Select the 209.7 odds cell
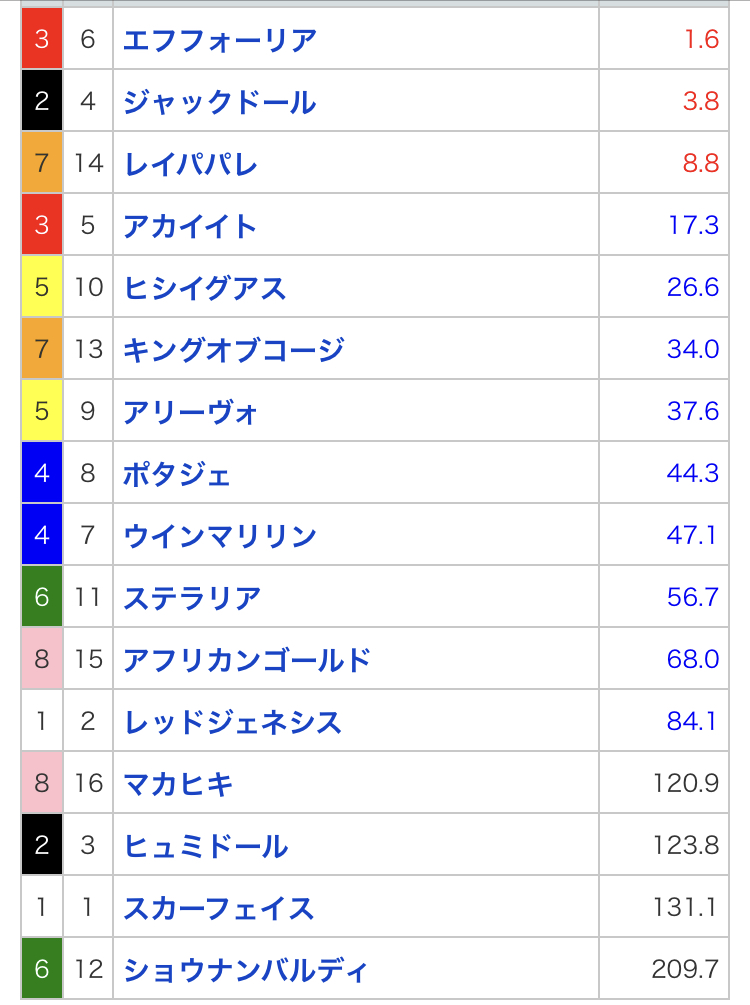The width and height of the screenshot is (750, 1005). [685, 970]
